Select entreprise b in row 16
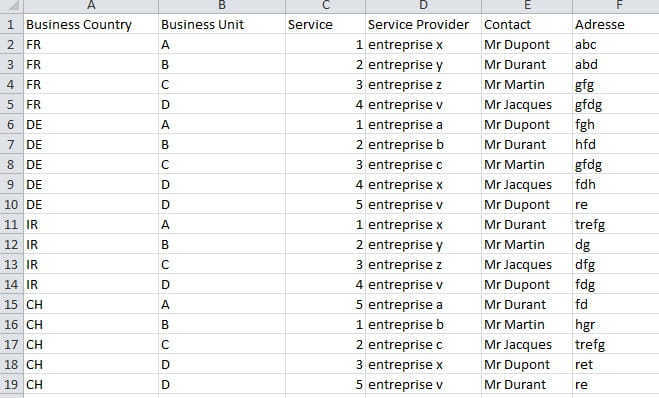This screenshot has height=398, width=659. (x=423, y=324)
